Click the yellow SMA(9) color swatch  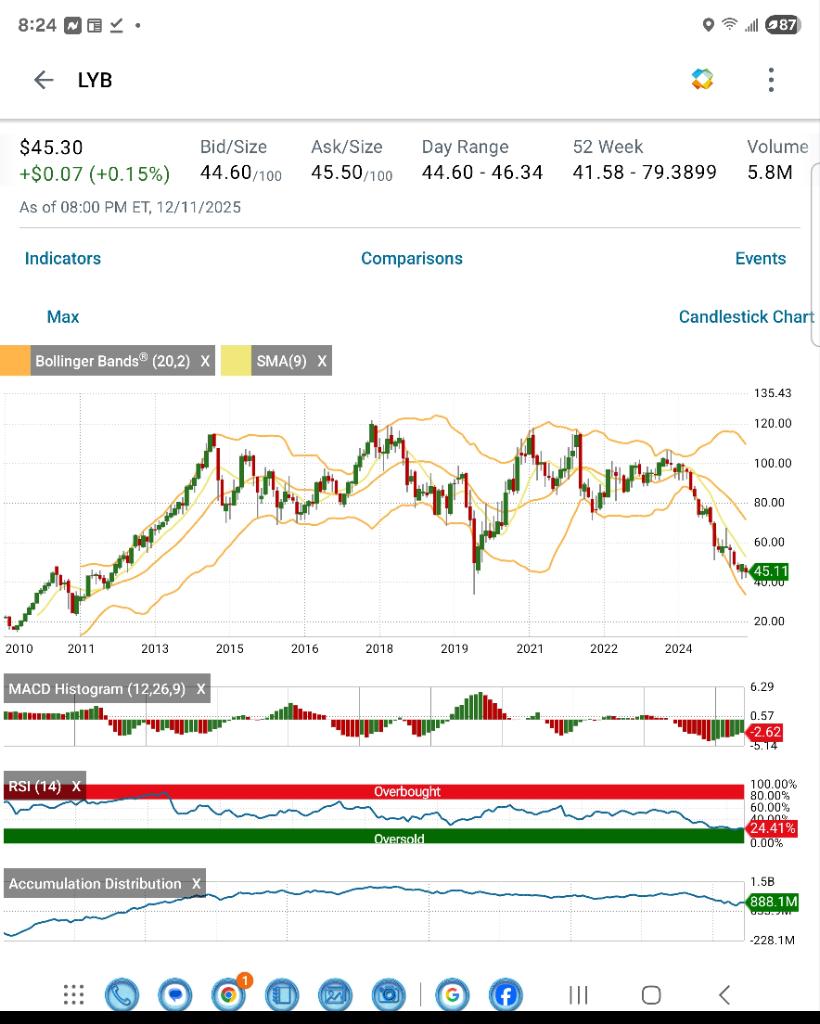236,361
